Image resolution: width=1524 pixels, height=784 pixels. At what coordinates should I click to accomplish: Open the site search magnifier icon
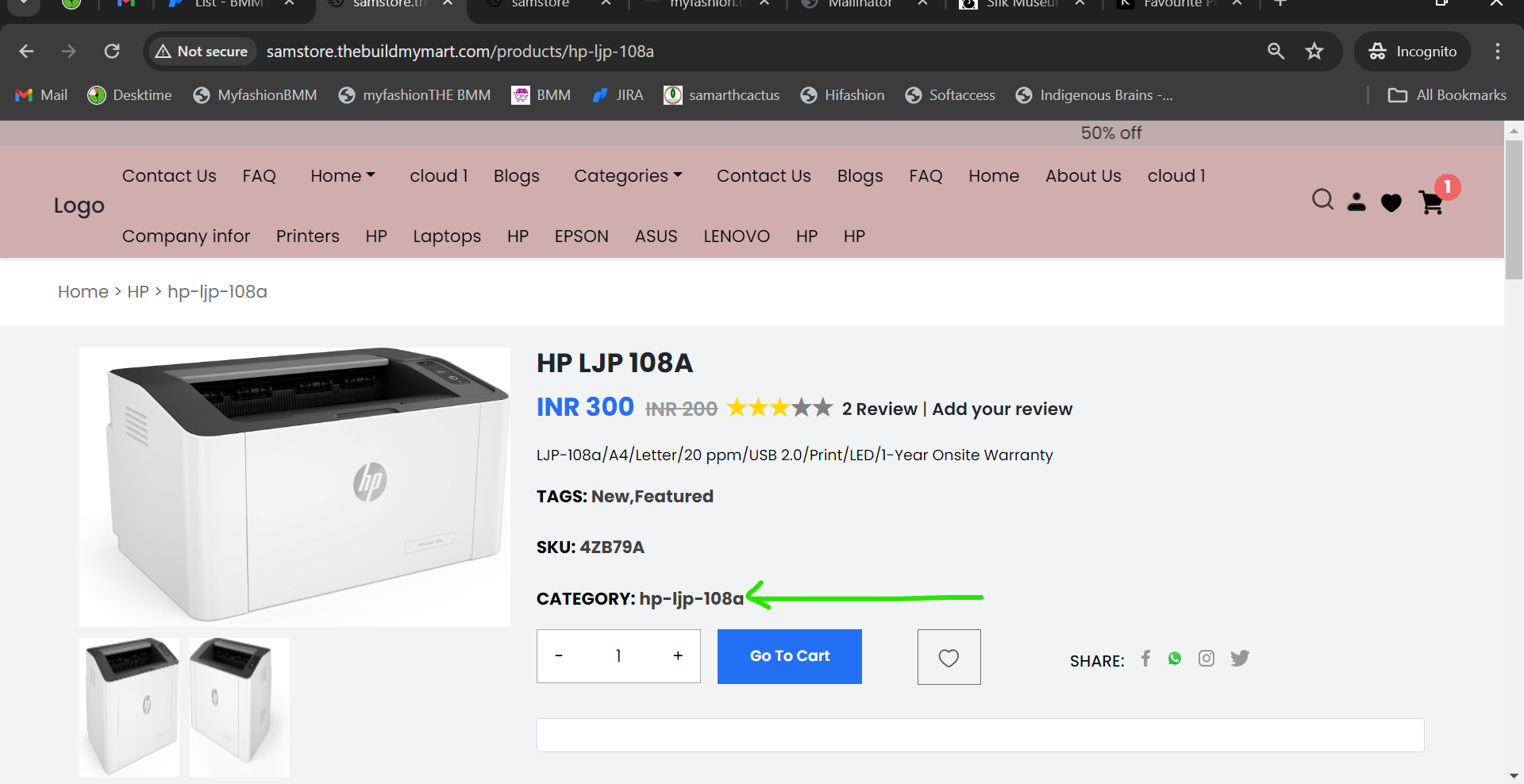(x=1322, y=199)
